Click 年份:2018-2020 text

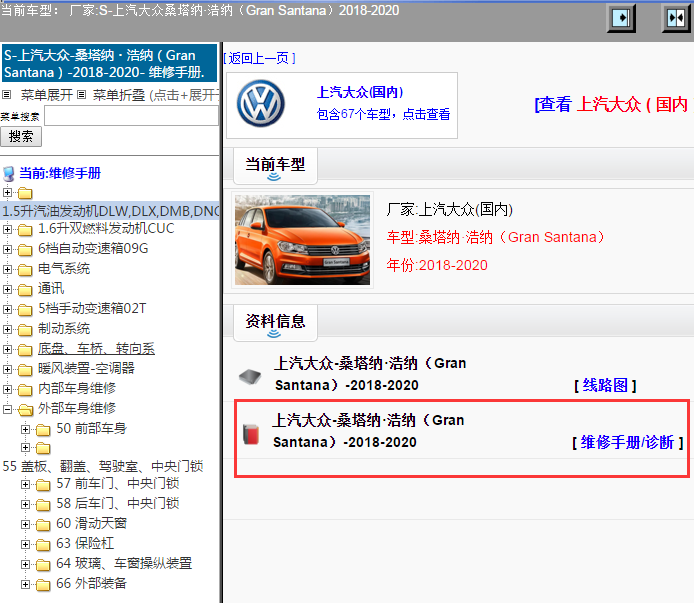[437, 265]
